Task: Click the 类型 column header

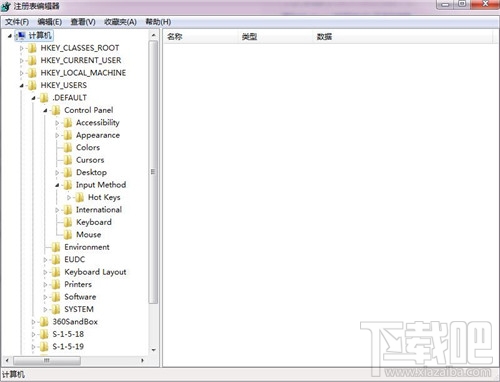Action: [276, 37]
